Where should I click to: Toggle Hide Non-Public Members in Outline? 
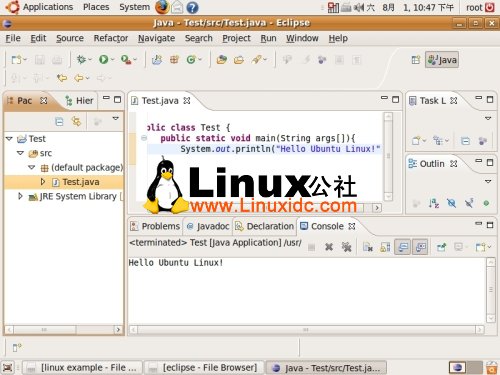486,203
